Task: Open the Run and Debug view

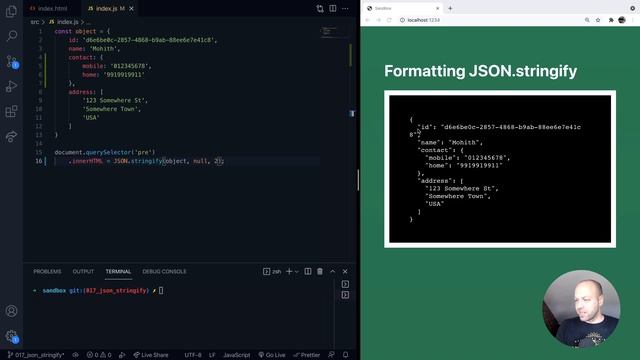Action: (x=11, y=86)
